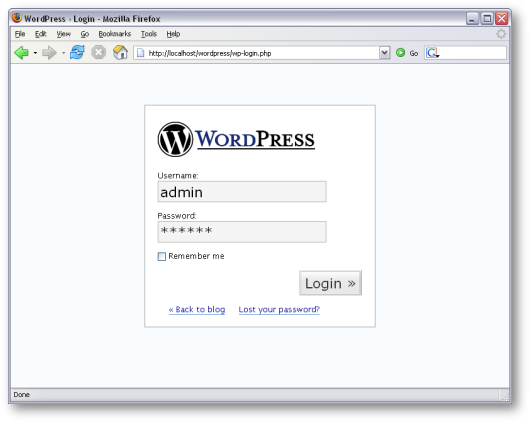
Task: Click the Firefox logo in title bar
Action: [x=17, y=18]
